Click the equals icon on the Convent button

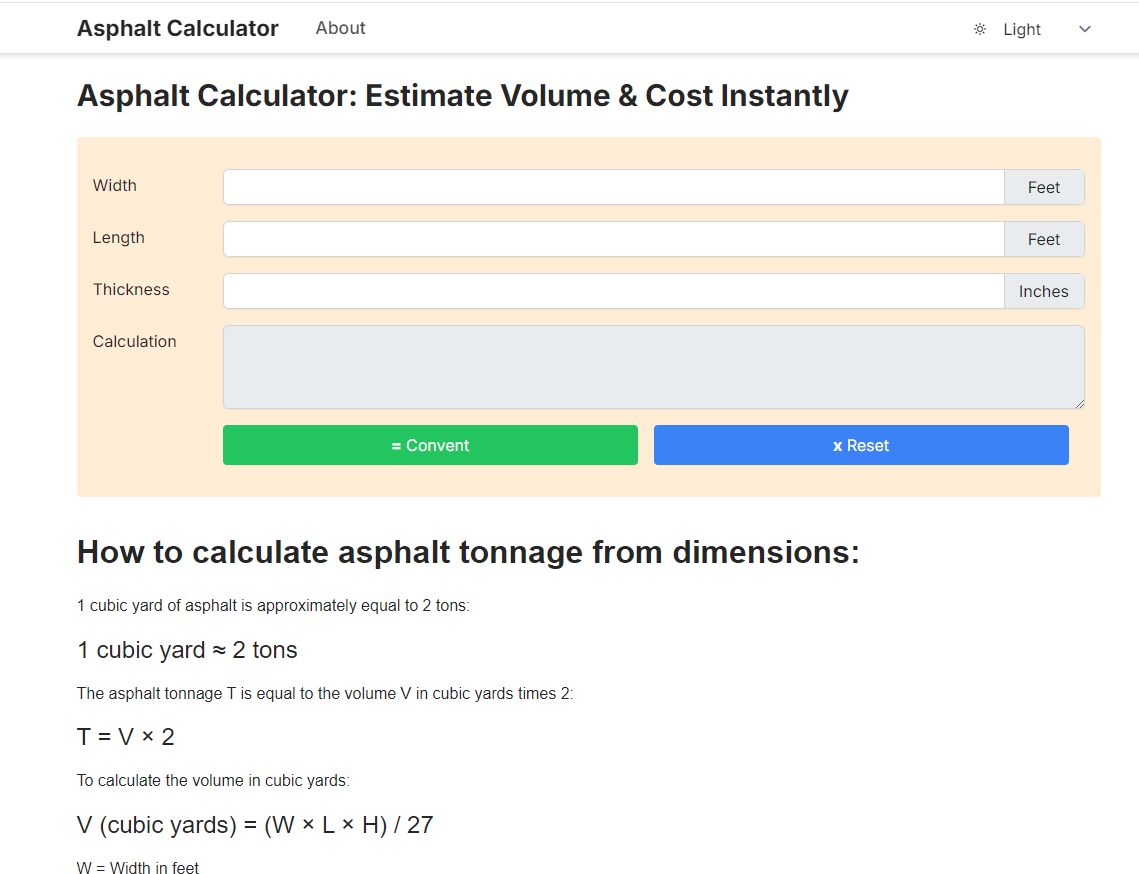click(394, 444)
